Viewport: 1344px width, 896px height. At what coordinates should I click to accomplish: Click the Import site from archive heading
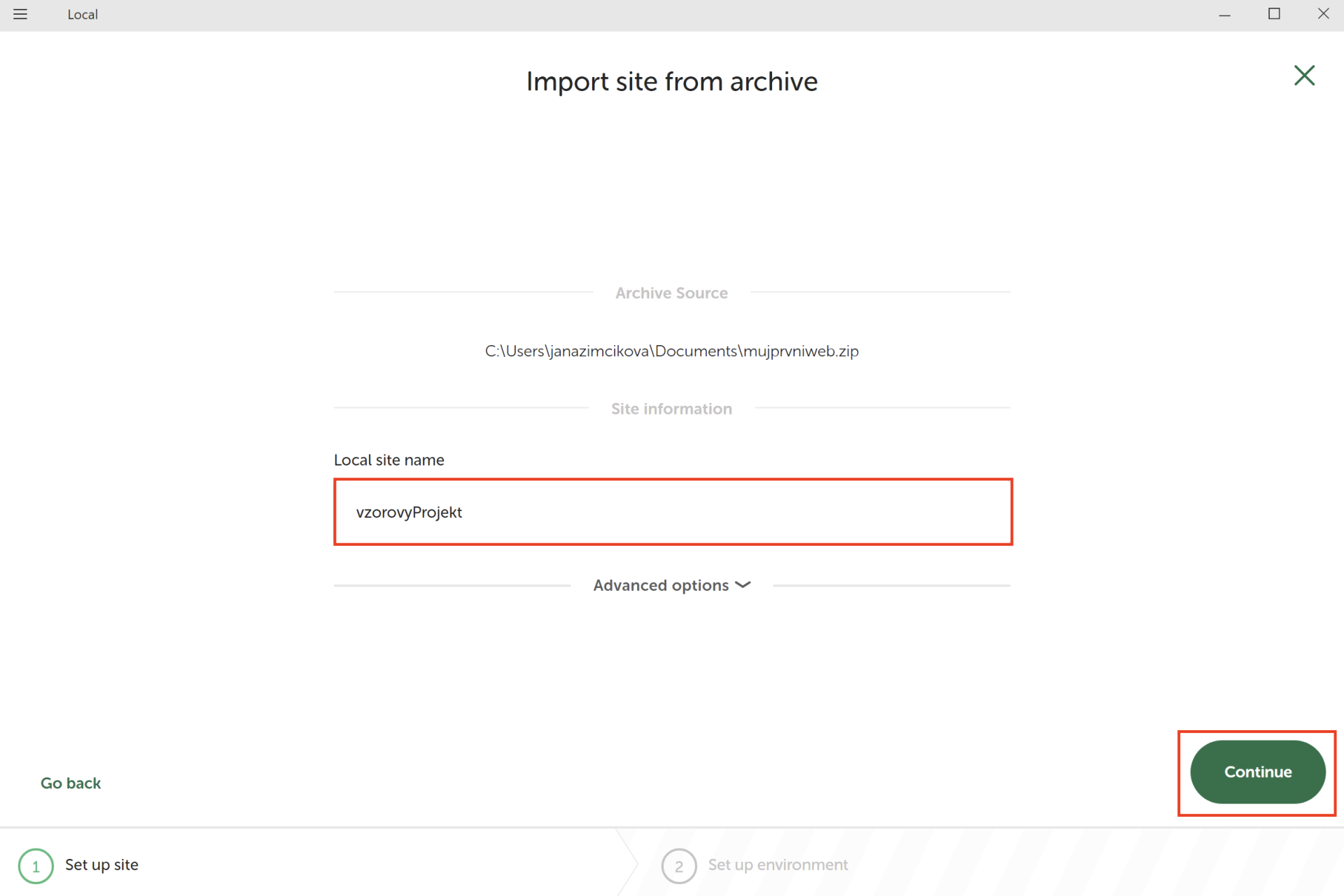(x=671, y=82)
